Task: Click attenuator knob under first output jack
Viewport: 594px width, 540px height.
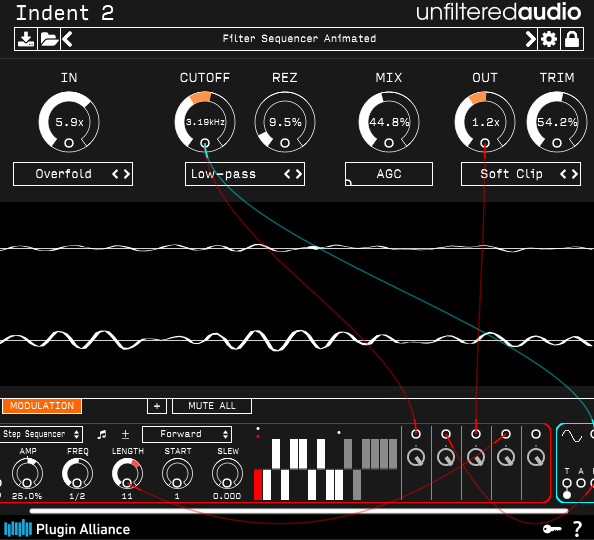Action: pos(416,457)
